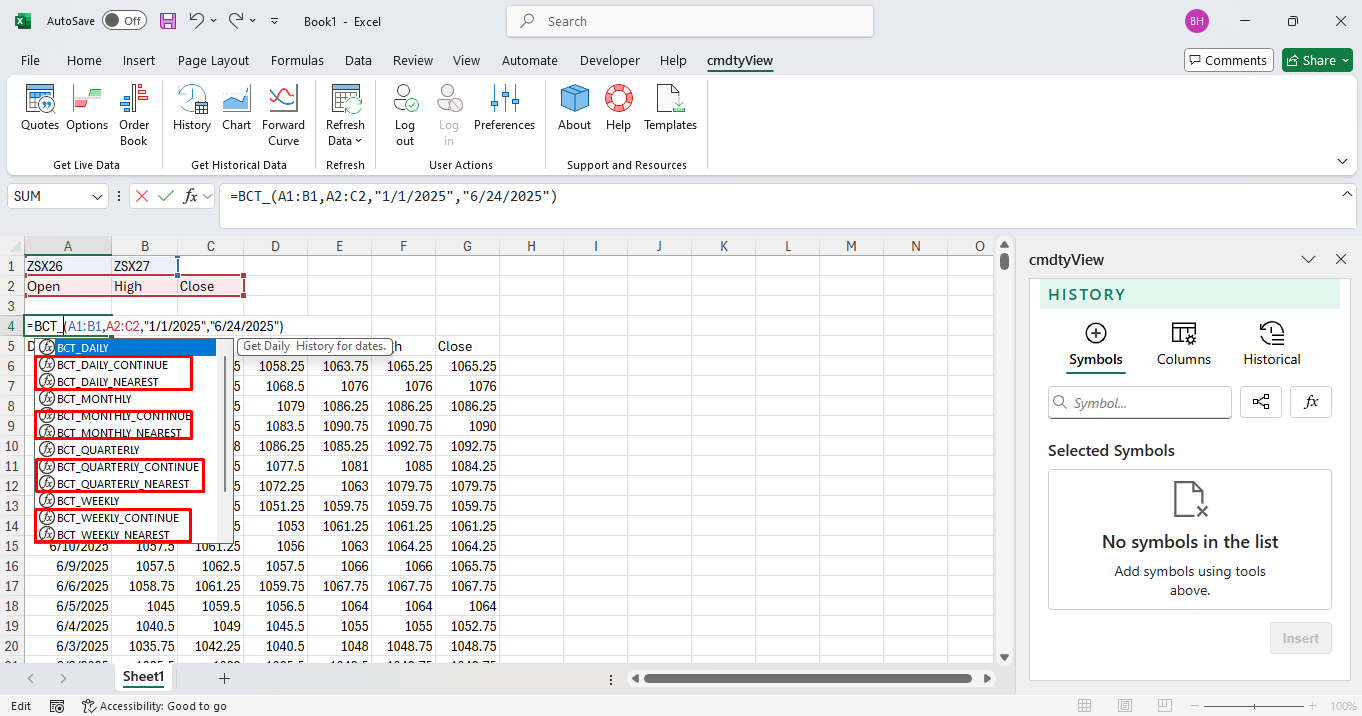Click the symbol tree picker button
The width and height of the screenshot is (1362, 716).
pyautogui.click(x=1261, y=402)
